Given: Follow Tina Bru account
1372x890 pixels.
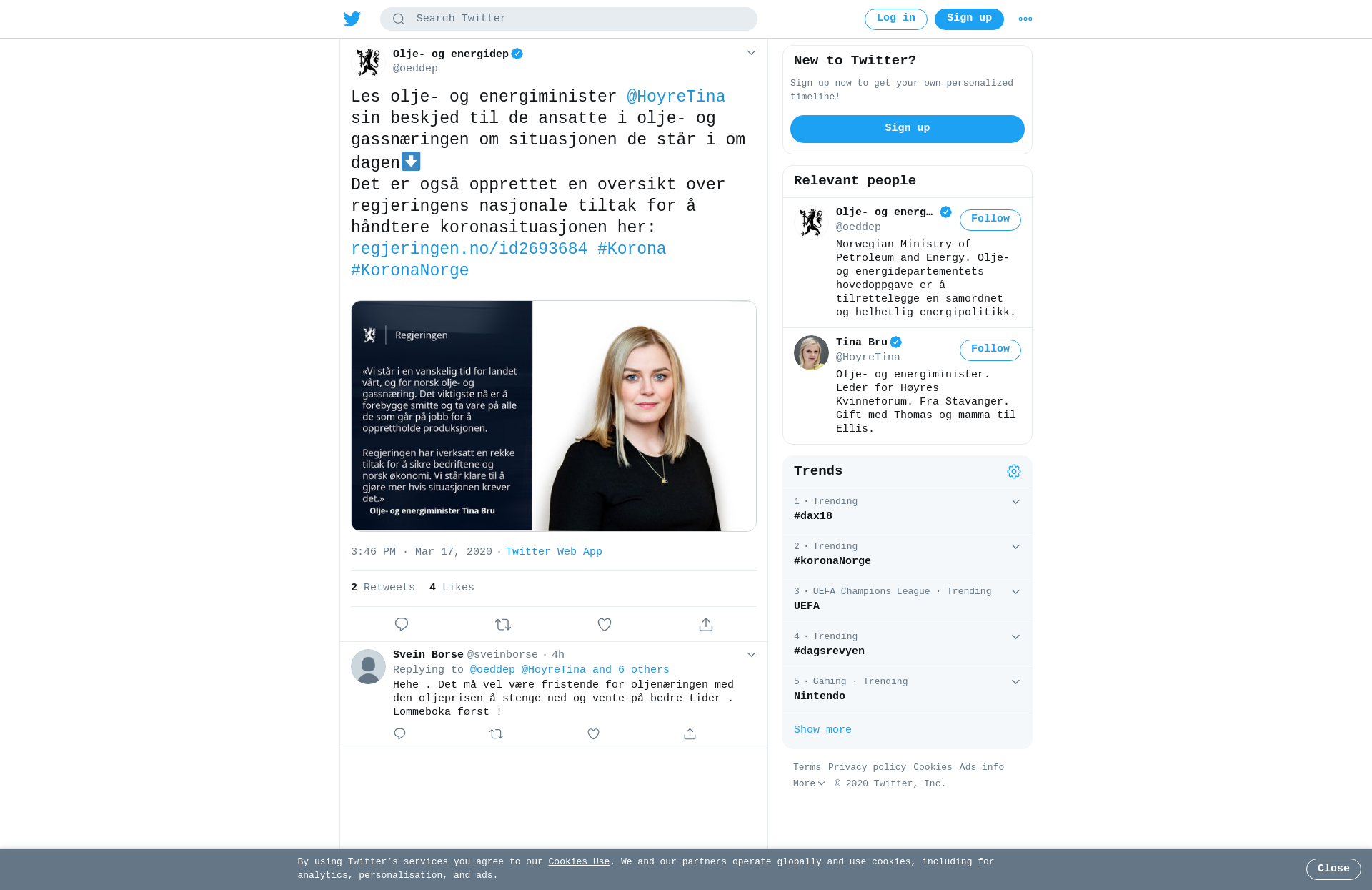Looking at the screenshot, I should tap(990, 350).
